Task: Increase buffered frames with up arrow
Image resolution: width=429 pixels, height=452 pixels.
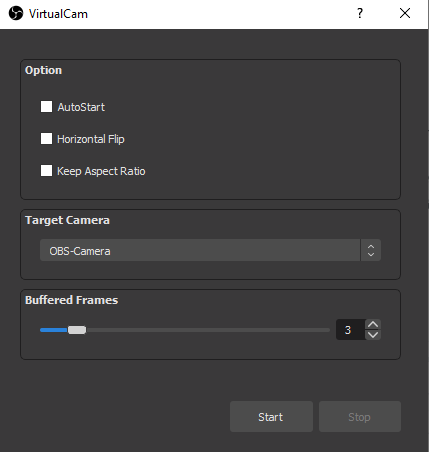Action: [373, 324]
